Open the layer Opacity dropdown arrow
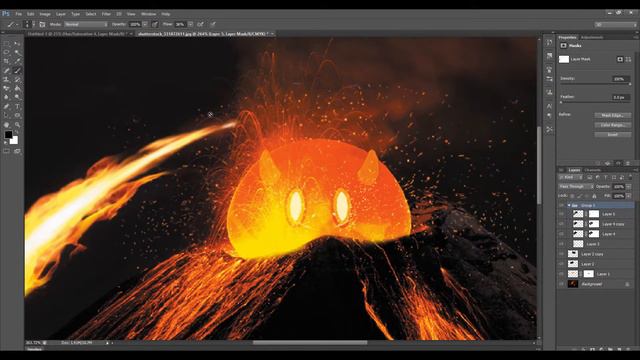Screen dimensions: 640x360 629,187
